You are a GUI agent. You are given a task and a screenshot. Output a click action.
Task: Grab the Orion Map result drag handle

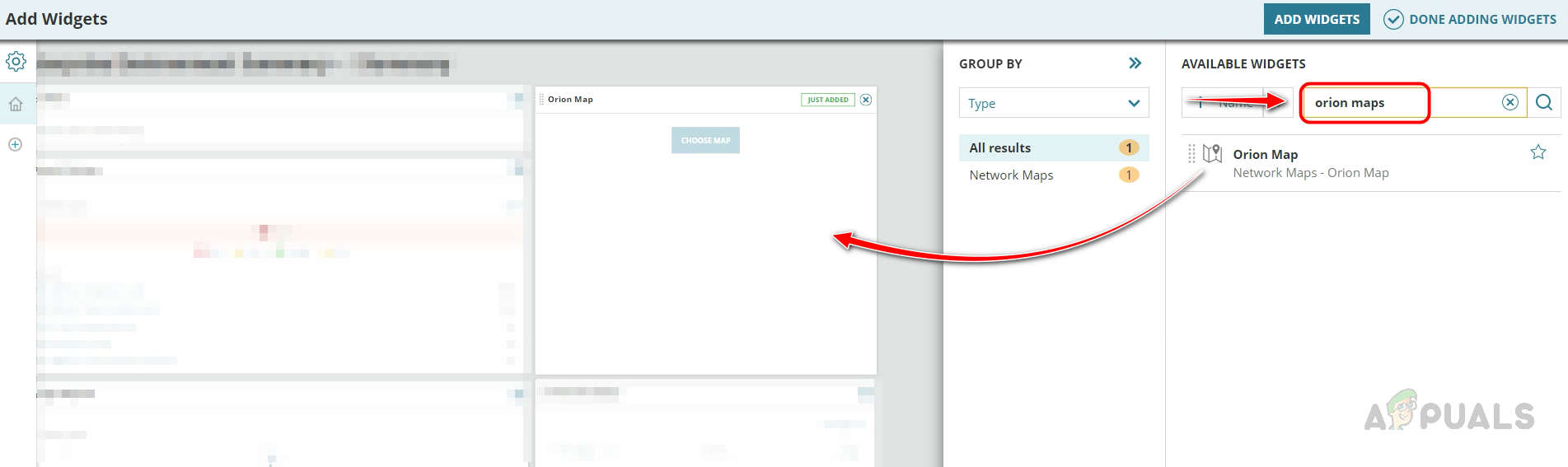tap(1191, 153)
